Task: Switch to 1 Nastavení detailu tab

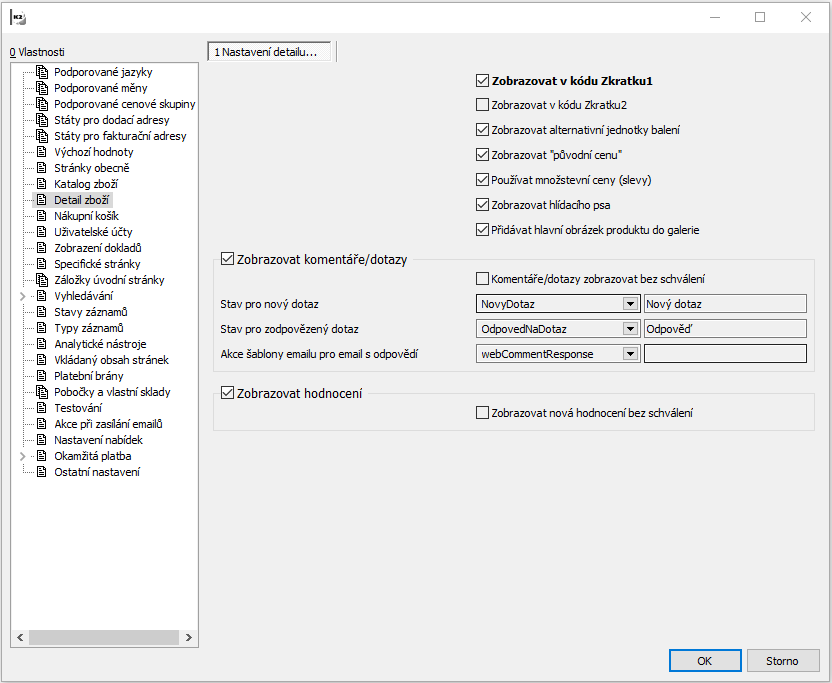Action: click(268, 52)
